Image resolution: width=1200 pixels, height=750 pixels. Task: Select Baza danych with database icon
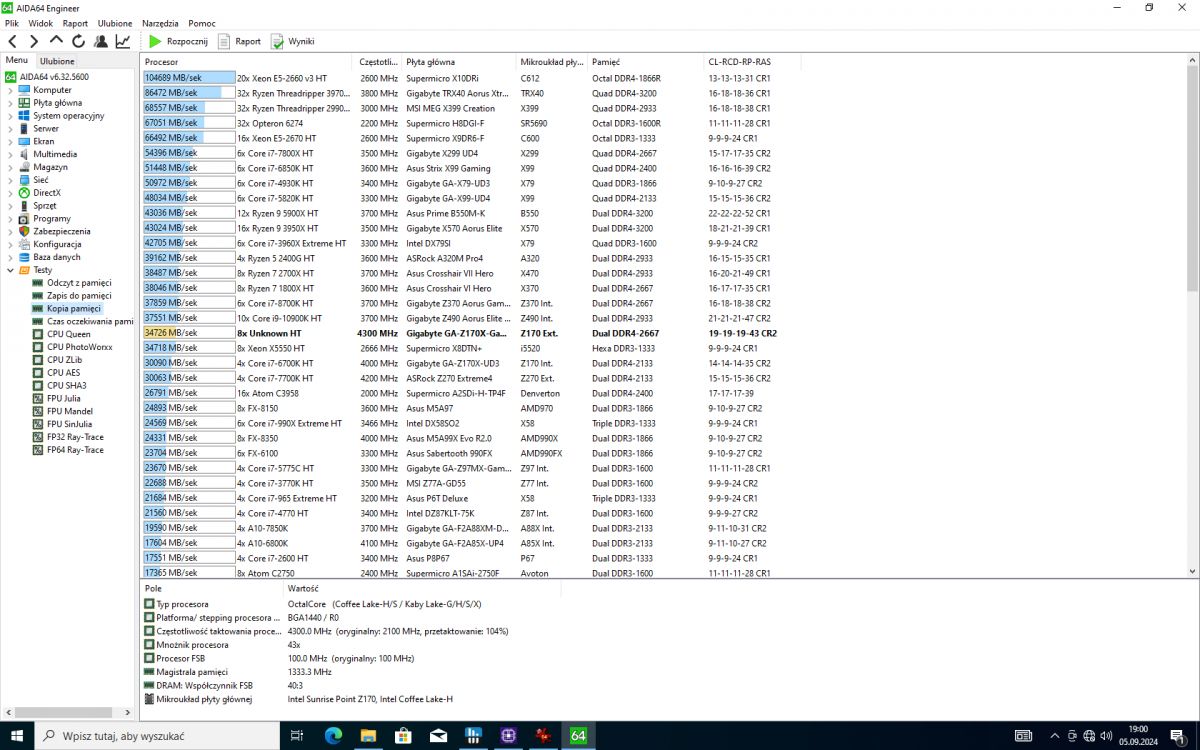pos(49,257)
